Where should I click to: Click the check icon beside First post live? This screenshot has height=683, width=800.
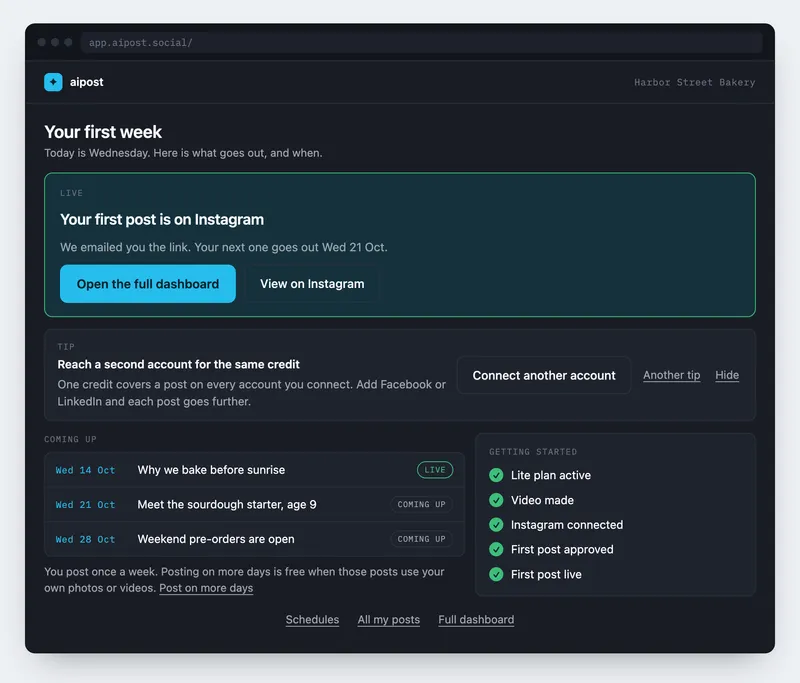click(x=496, y=574)
